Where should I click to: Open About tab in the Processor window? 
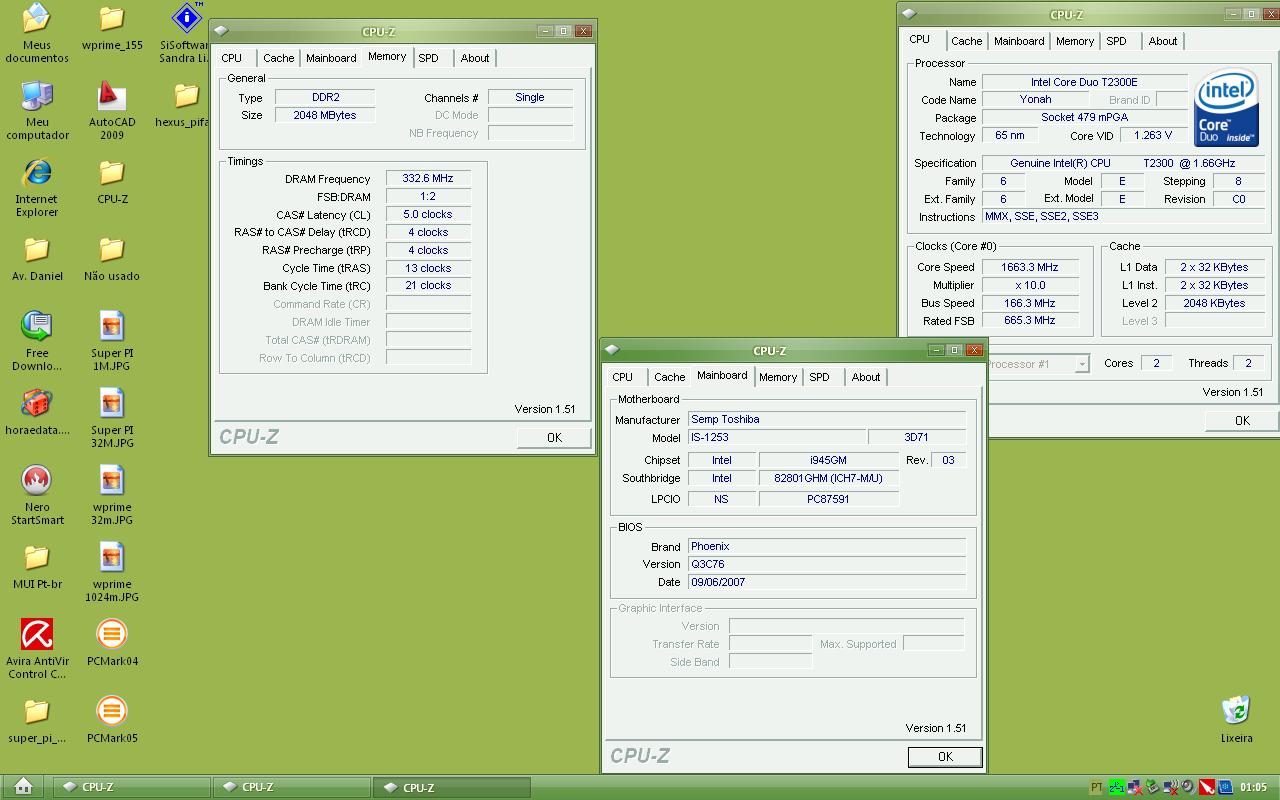coord(1163,41)
